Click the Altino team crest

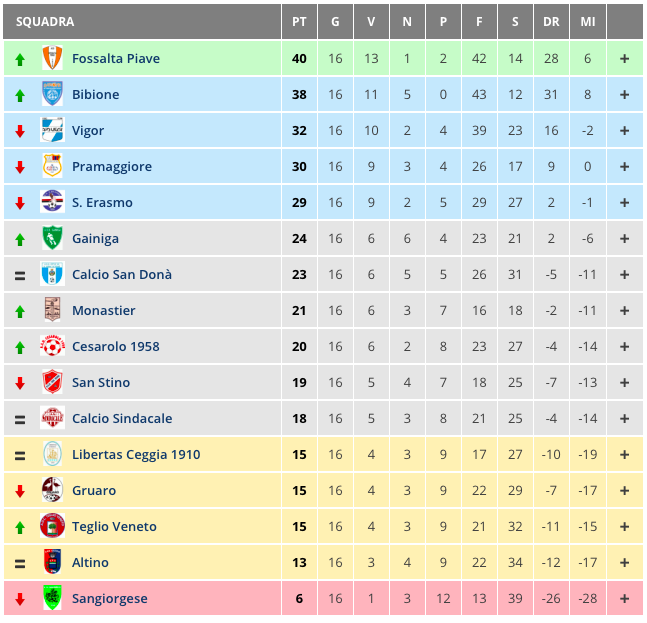coord(52,562)
